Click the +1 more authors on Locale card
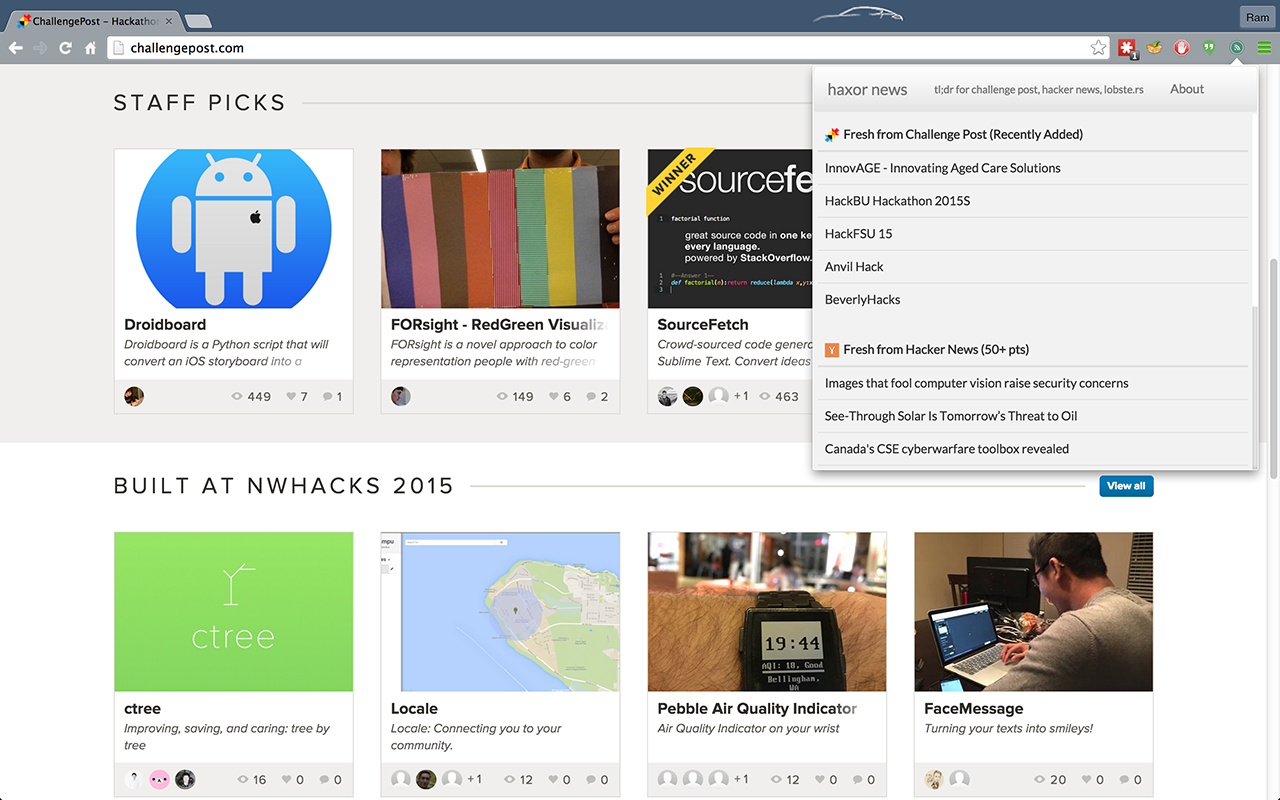This screenshot has width=1280, height=800. (x=474, y=780)
